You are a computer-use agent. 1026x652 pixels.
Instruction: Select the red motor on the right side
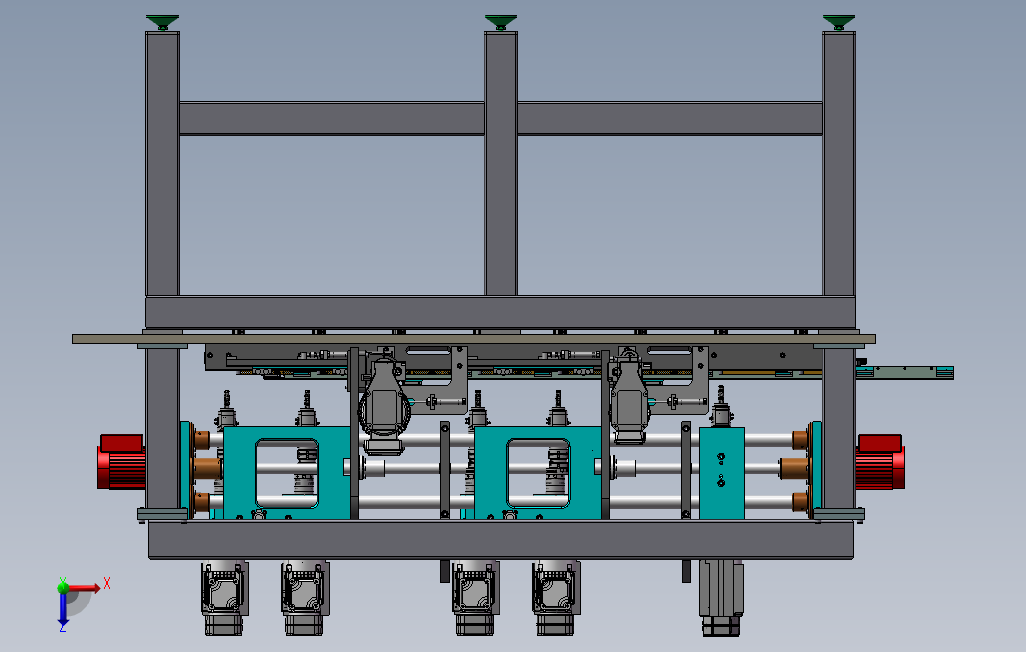coord(880,462)
